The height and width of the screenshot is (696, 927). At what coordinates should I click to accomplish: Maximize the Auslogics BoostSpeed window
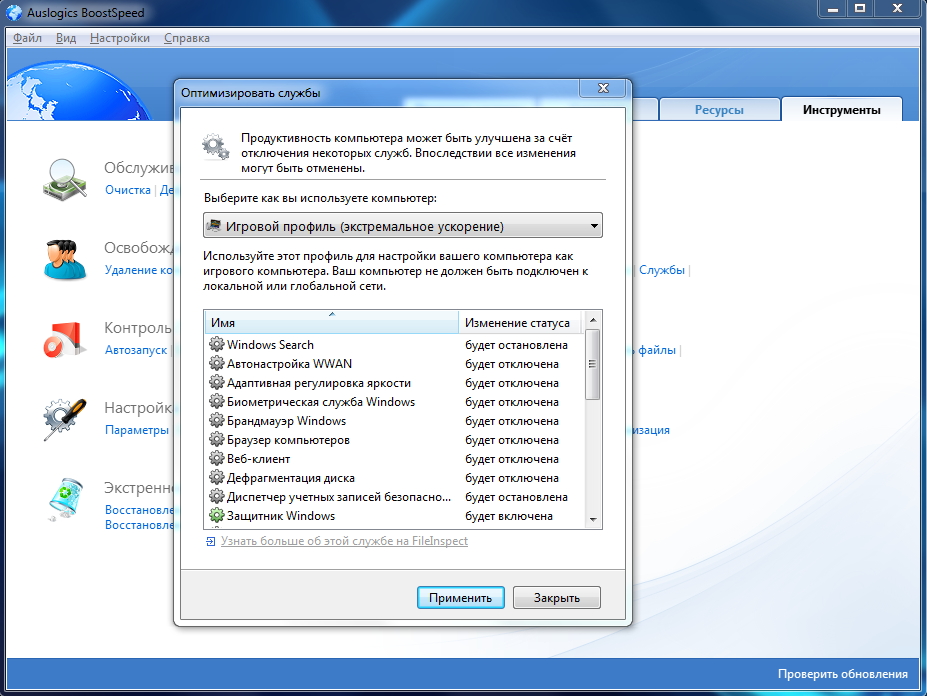tap(860, 8)
